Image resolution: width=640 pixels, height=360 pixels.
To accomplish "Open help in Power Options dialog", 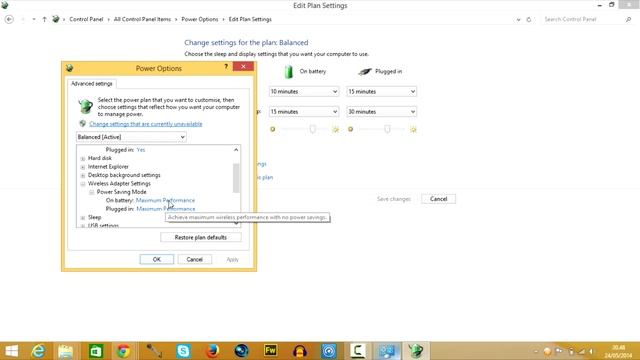I will pos(226,67).
